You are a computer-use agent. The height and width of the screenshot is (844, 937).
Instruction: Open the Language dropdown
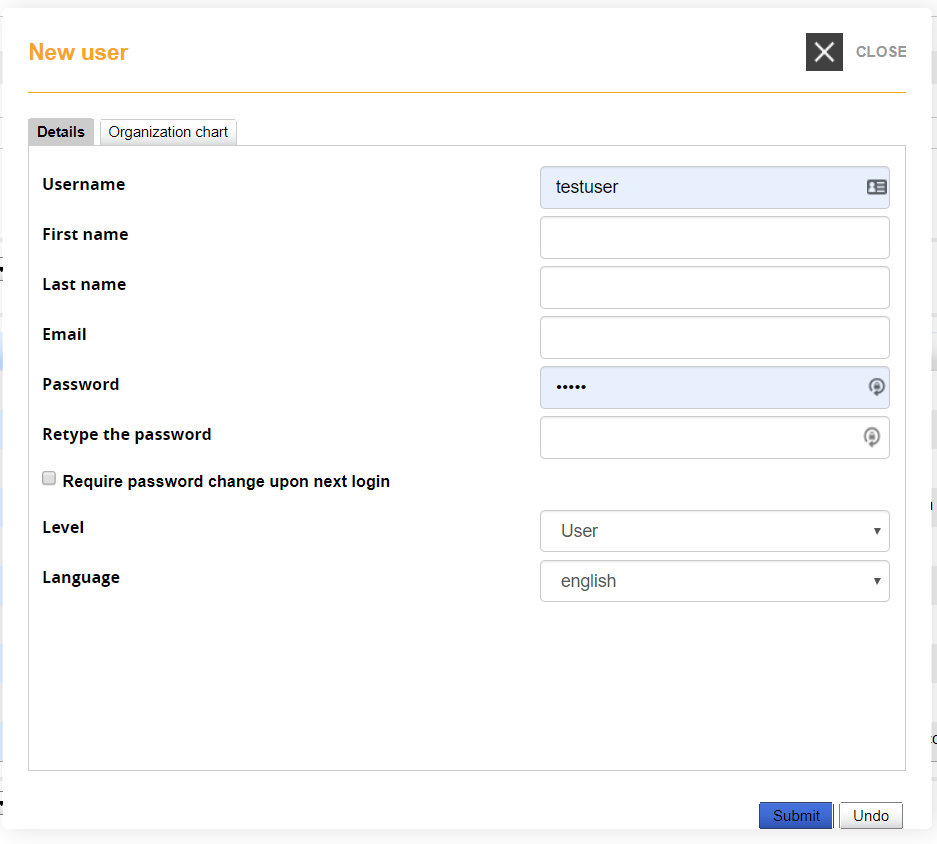click(x=714, y=581)
